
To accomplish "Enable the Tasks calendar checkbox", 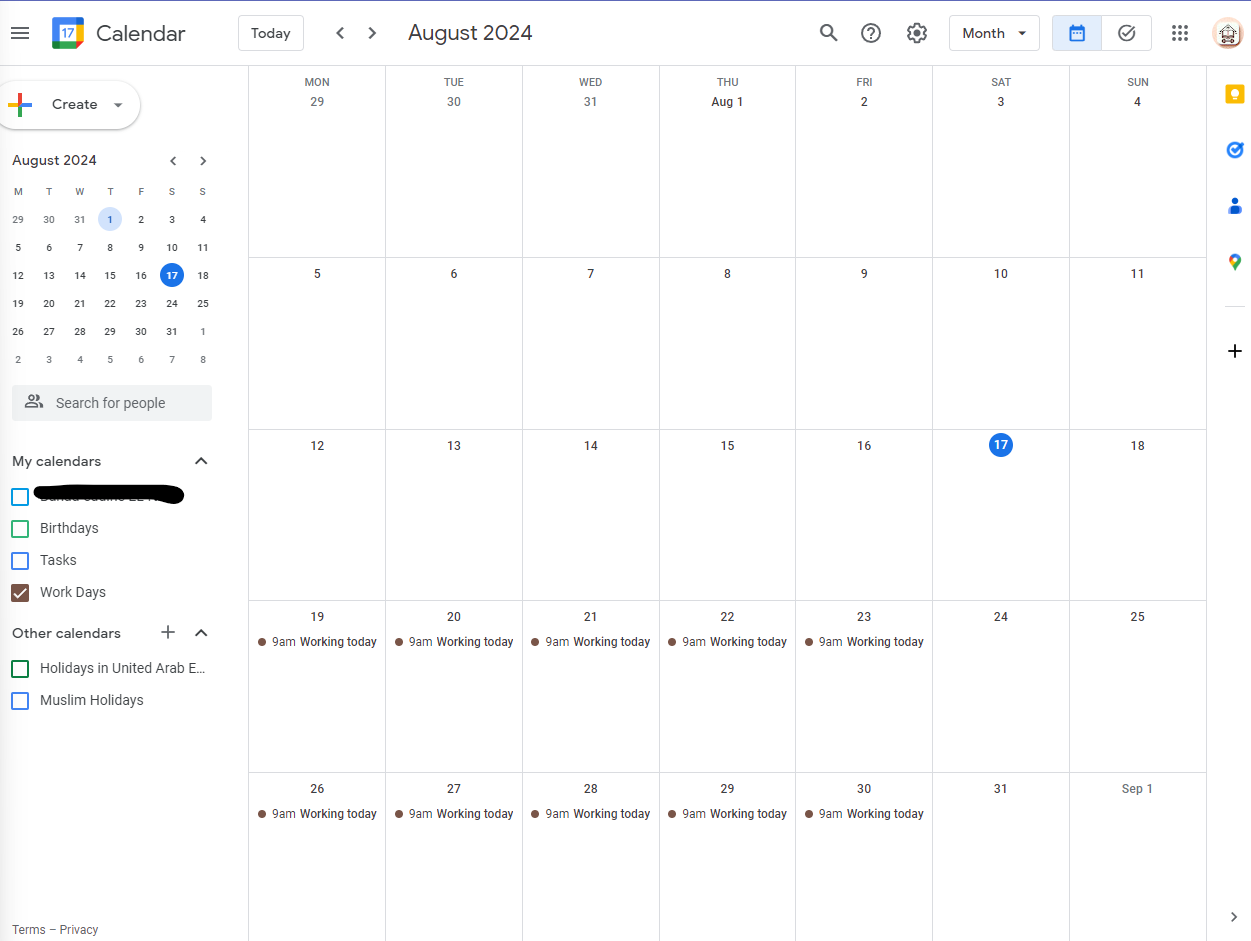I will coord(20,560).
